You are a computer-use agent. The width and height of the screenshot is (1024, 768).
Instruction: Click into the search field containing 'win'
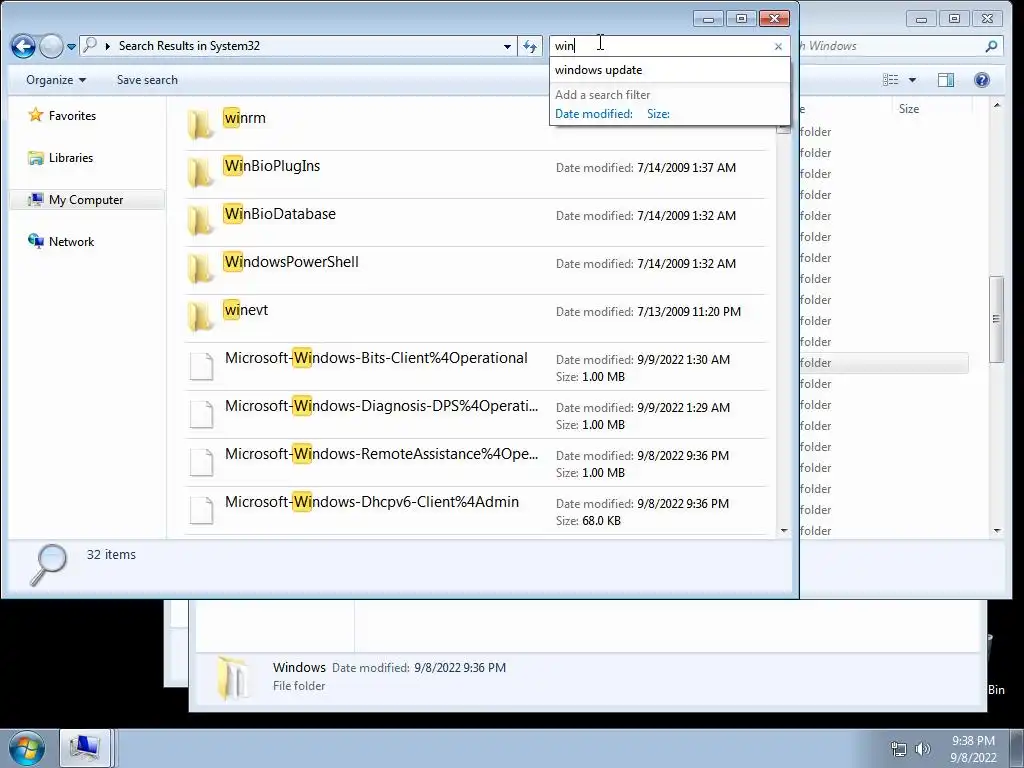click(x=661, y=46)
